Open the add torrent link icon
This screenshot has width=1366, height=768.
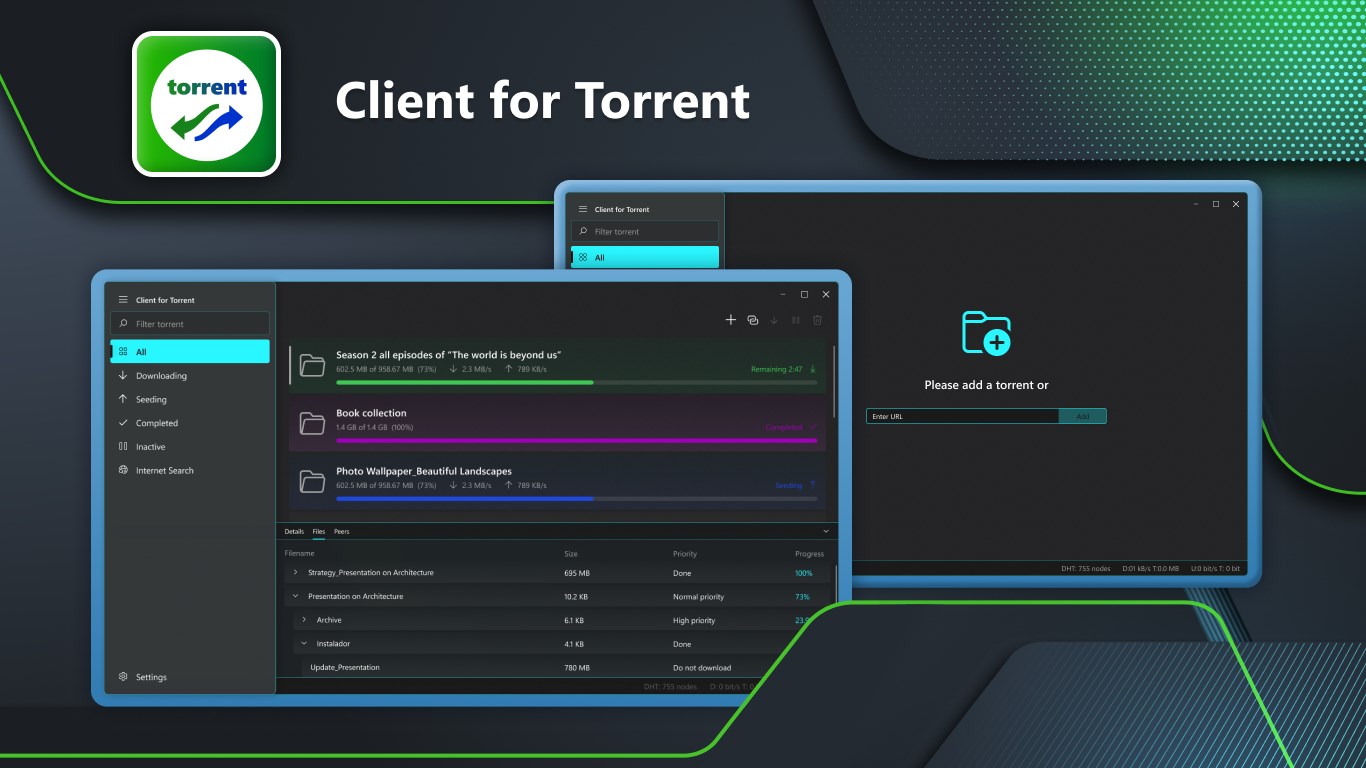[x=752, y=319]
